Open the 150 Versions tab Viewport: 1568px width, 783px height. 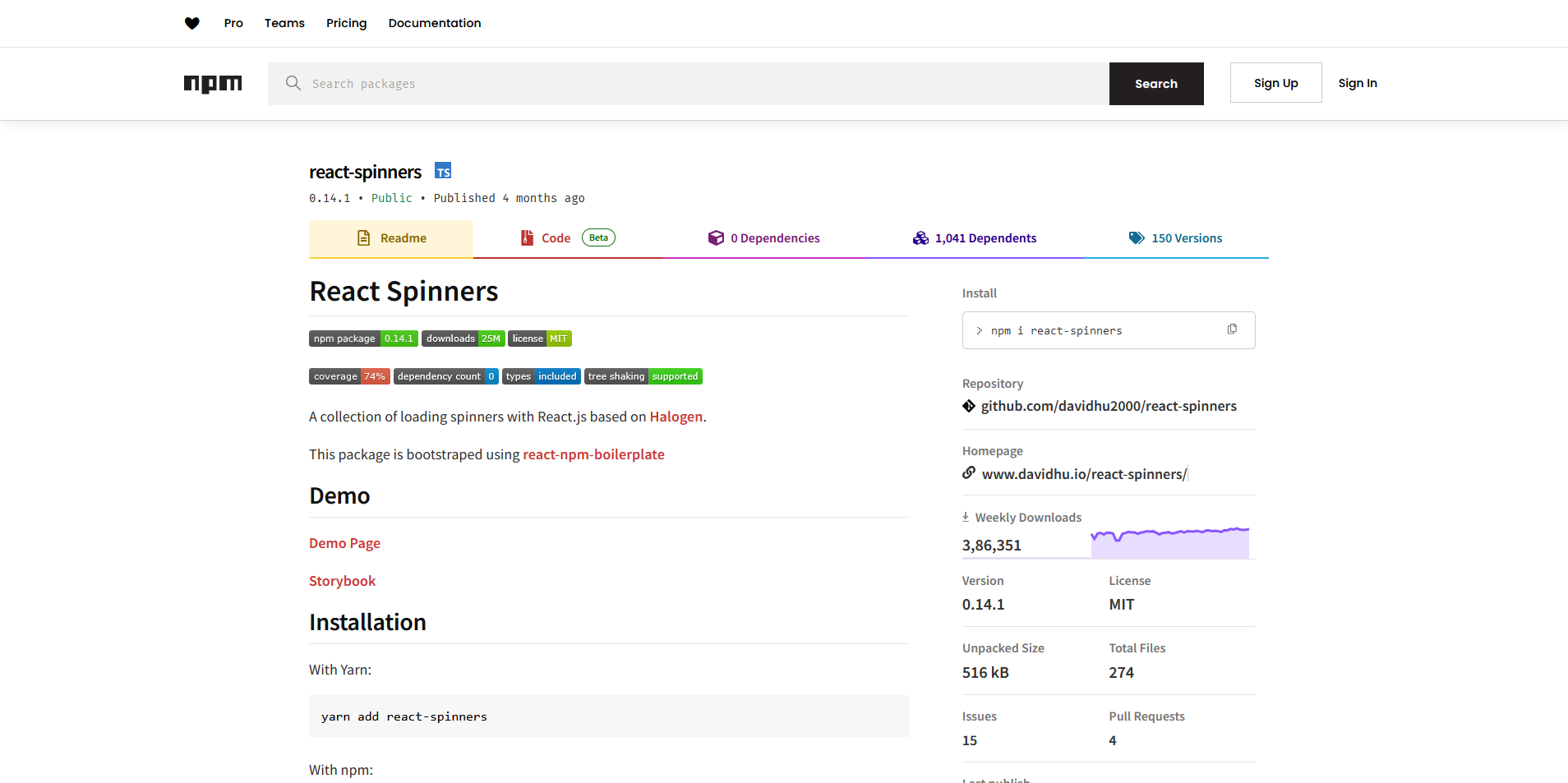pos(1175,238)
